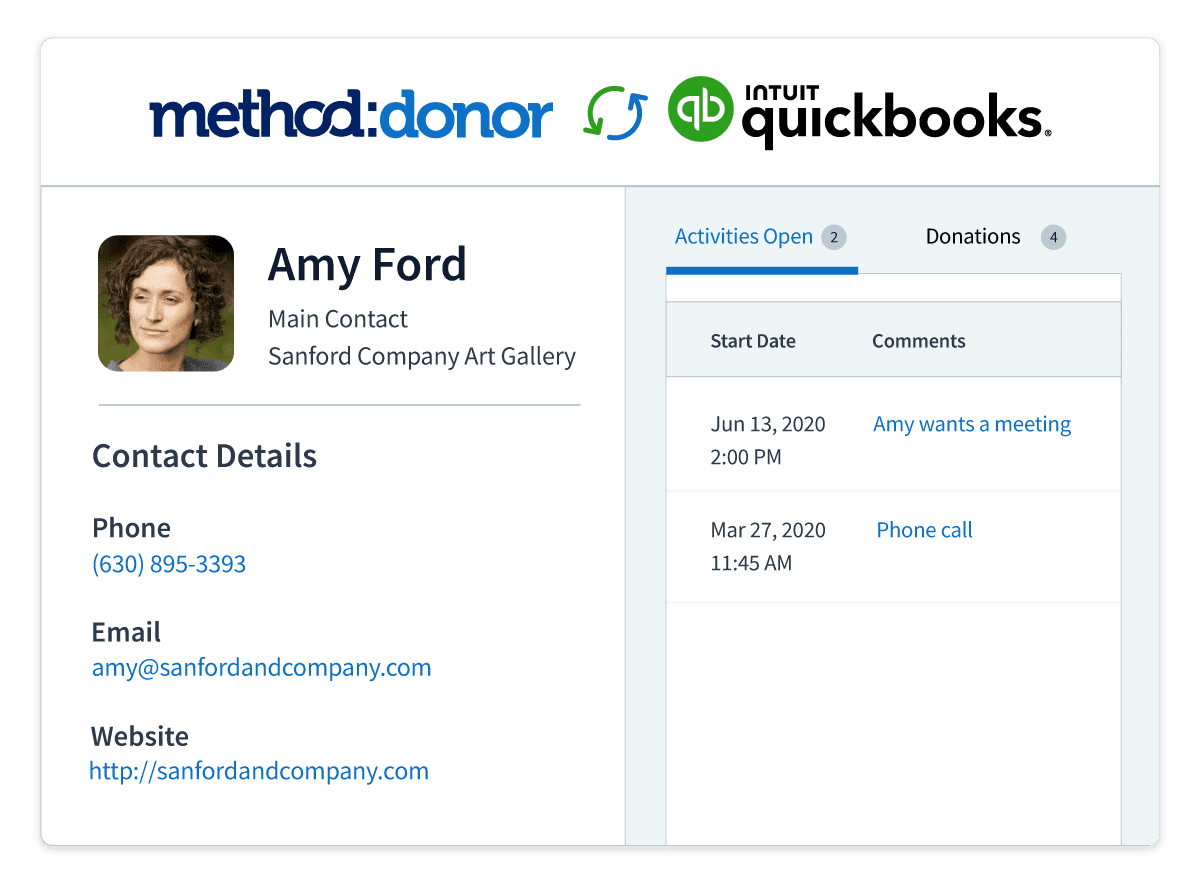1200x882 pixels.
Task: Click the Activities Open count badge 2
Action: [834, 237]
